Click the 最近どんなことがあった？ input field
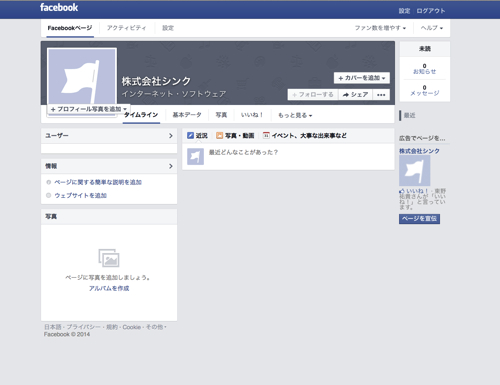 click(x=288, y=157)
